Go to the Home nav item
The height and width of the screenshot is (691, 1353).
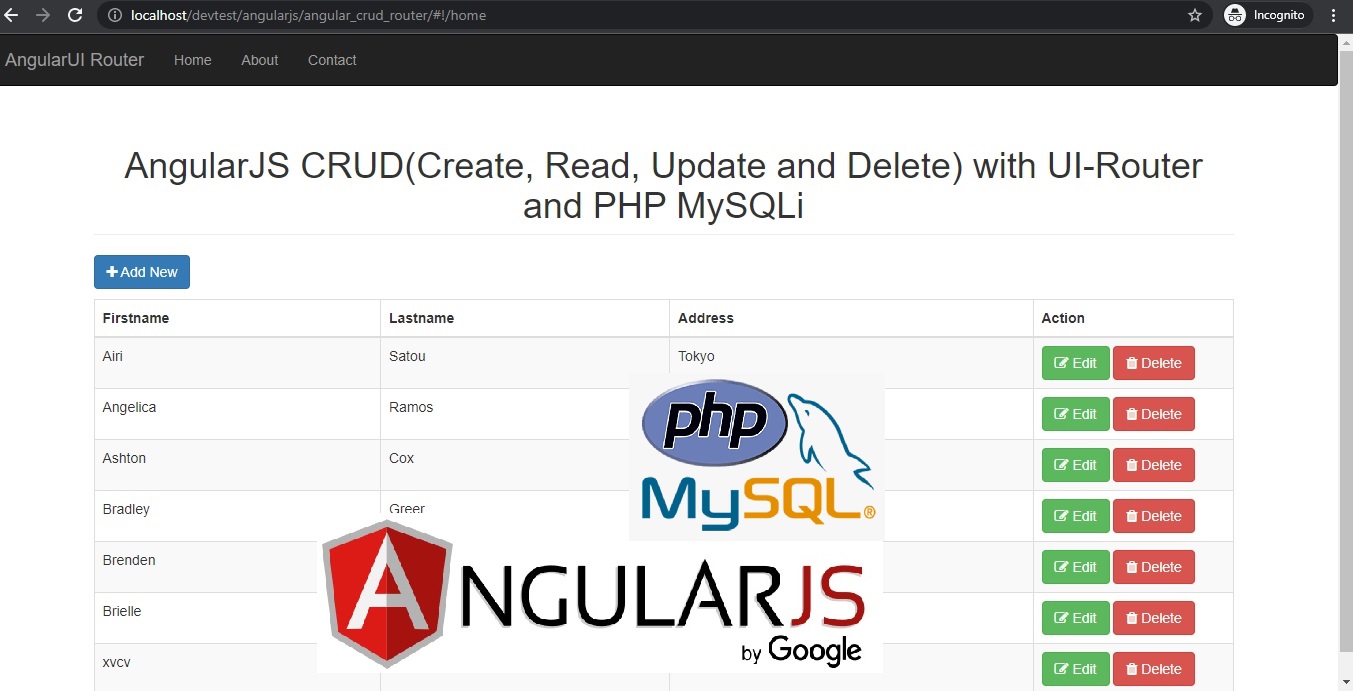(x=192, y=60)
